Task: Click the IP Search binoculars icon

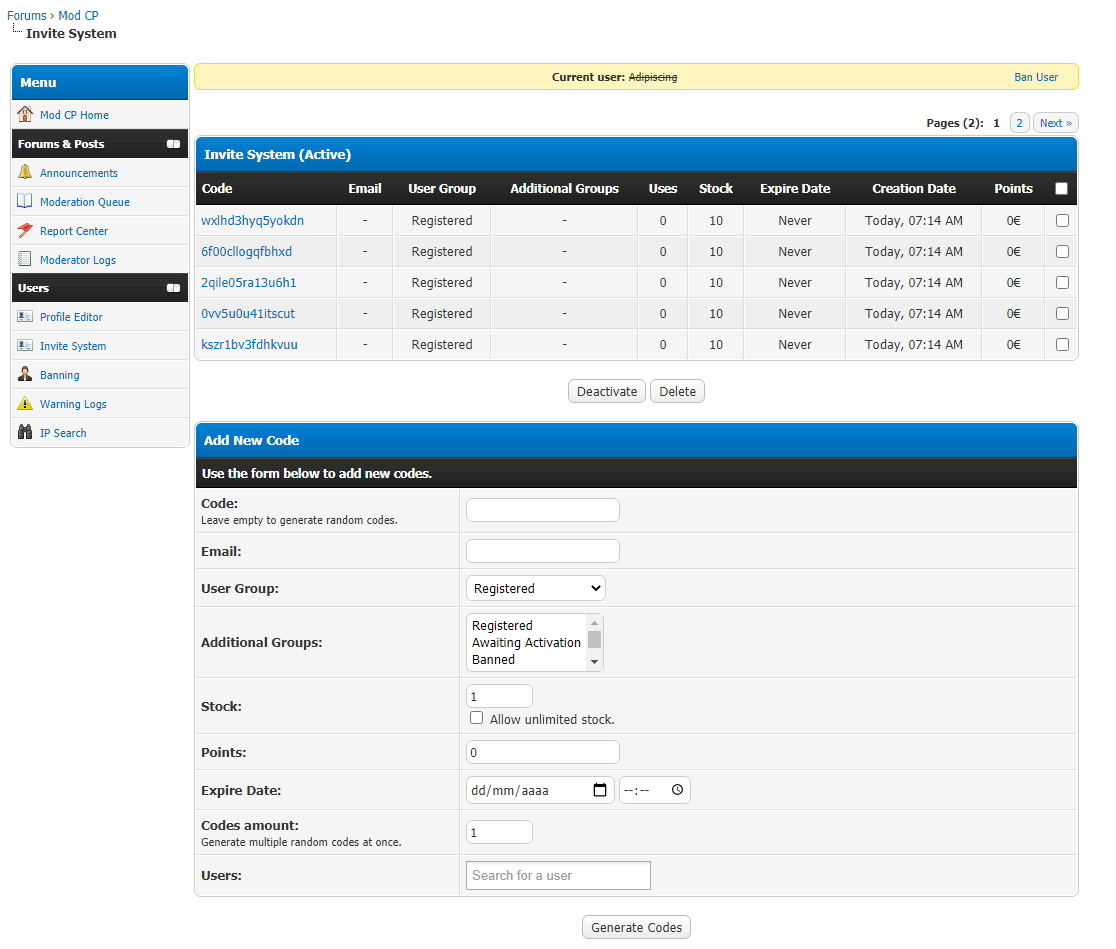Action: [x=25, y=432]
